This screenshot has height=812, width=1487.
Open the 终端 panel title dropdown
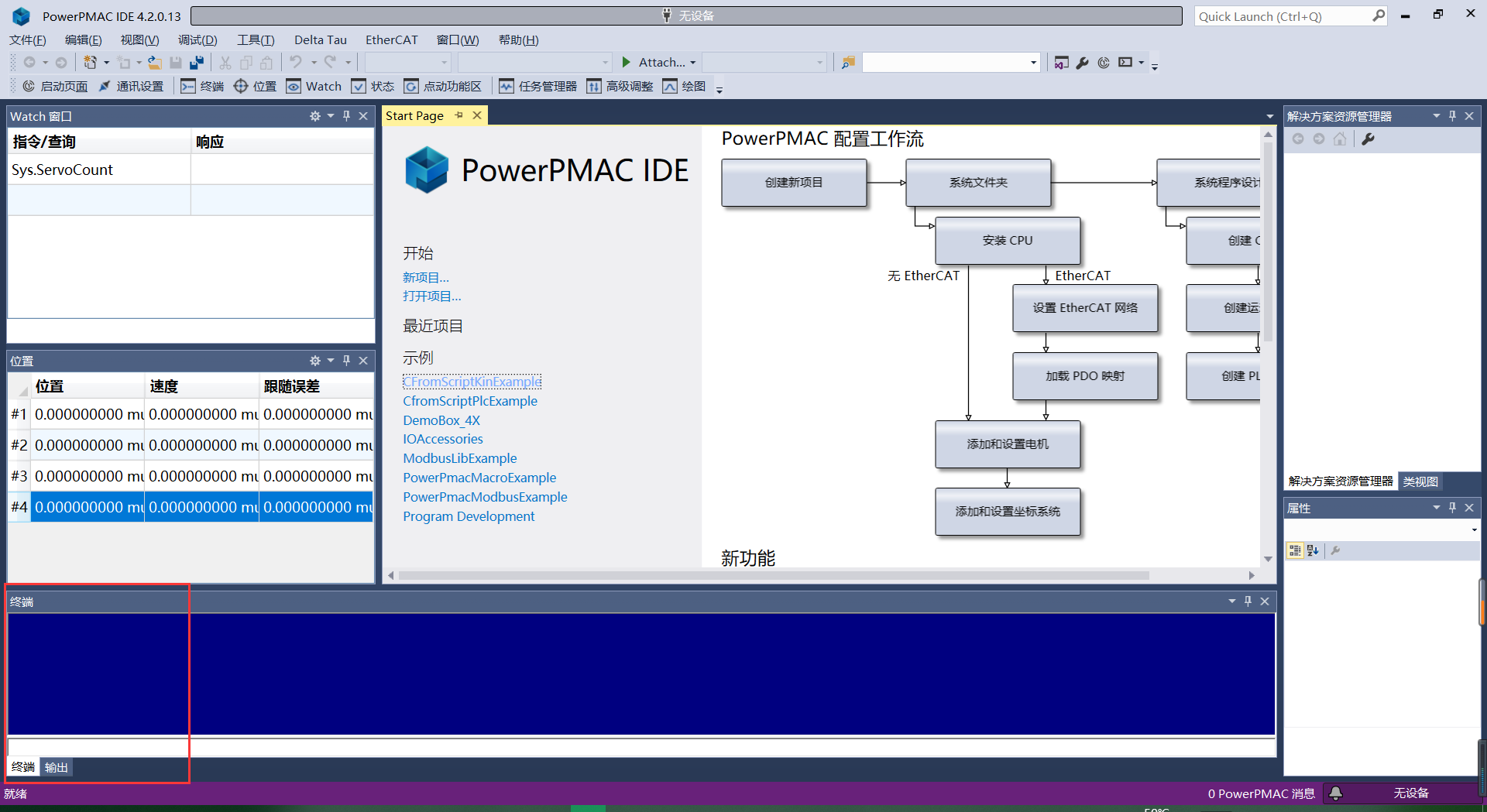[x=1231, y=601]
